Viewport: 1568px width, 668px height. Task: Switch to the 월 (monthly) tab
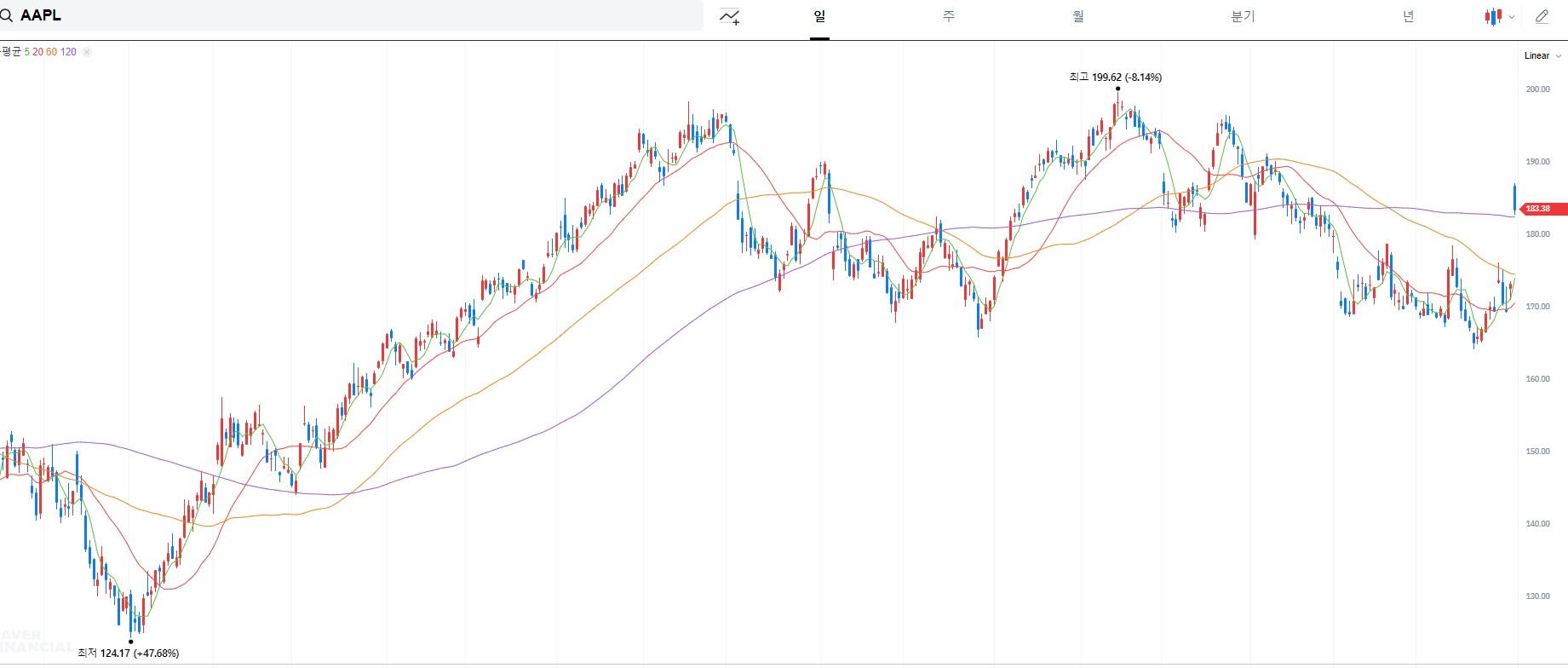pos(1078,16)
